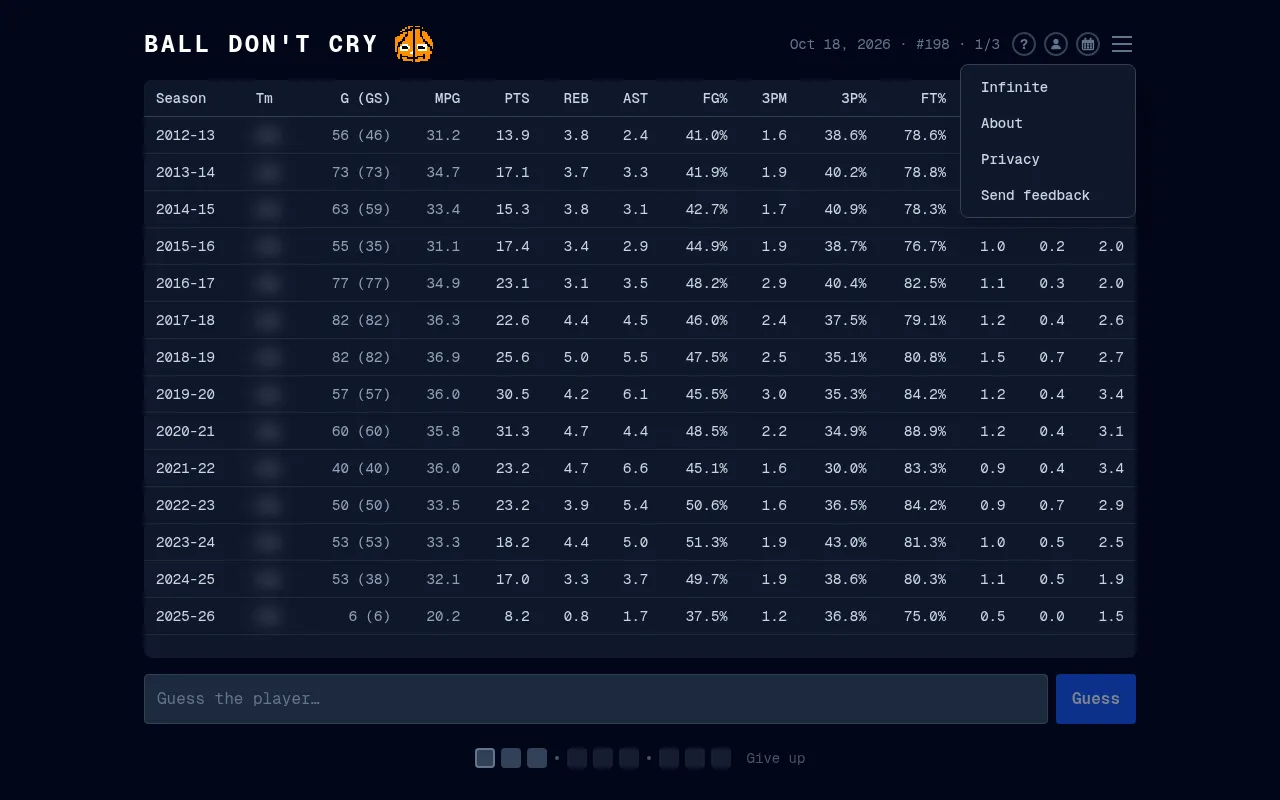Click the first guess progress square
Viewport: 1280px width, 800px height.
point(485,758)
